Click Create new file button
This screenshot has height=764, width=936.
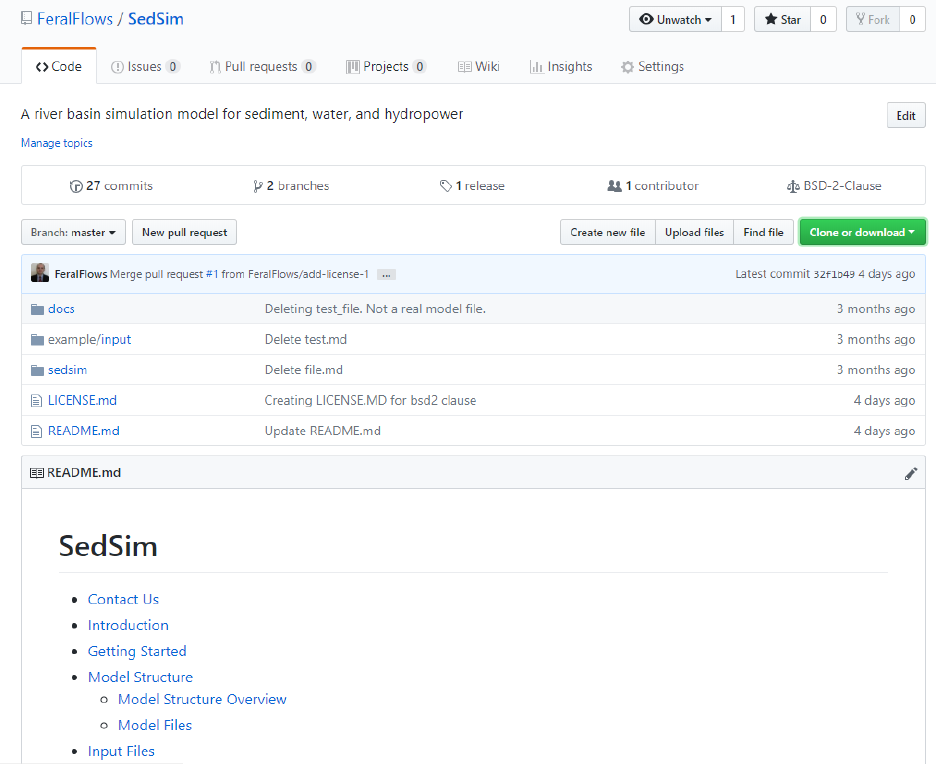tap(608, 232)
